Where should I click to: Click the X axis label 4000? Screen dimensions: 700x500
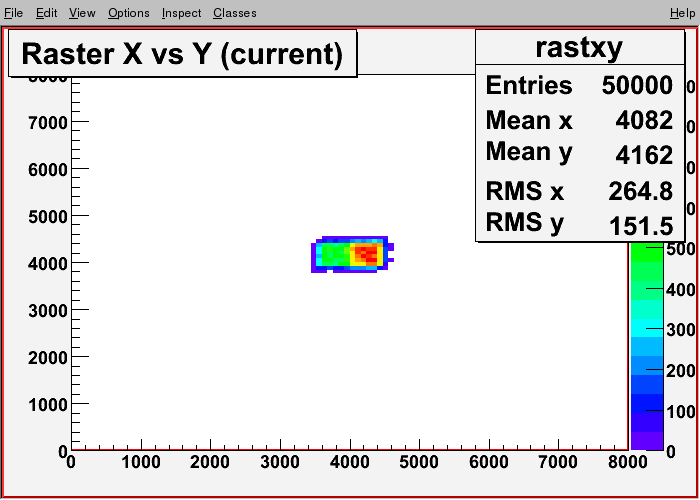coord(350,462)
